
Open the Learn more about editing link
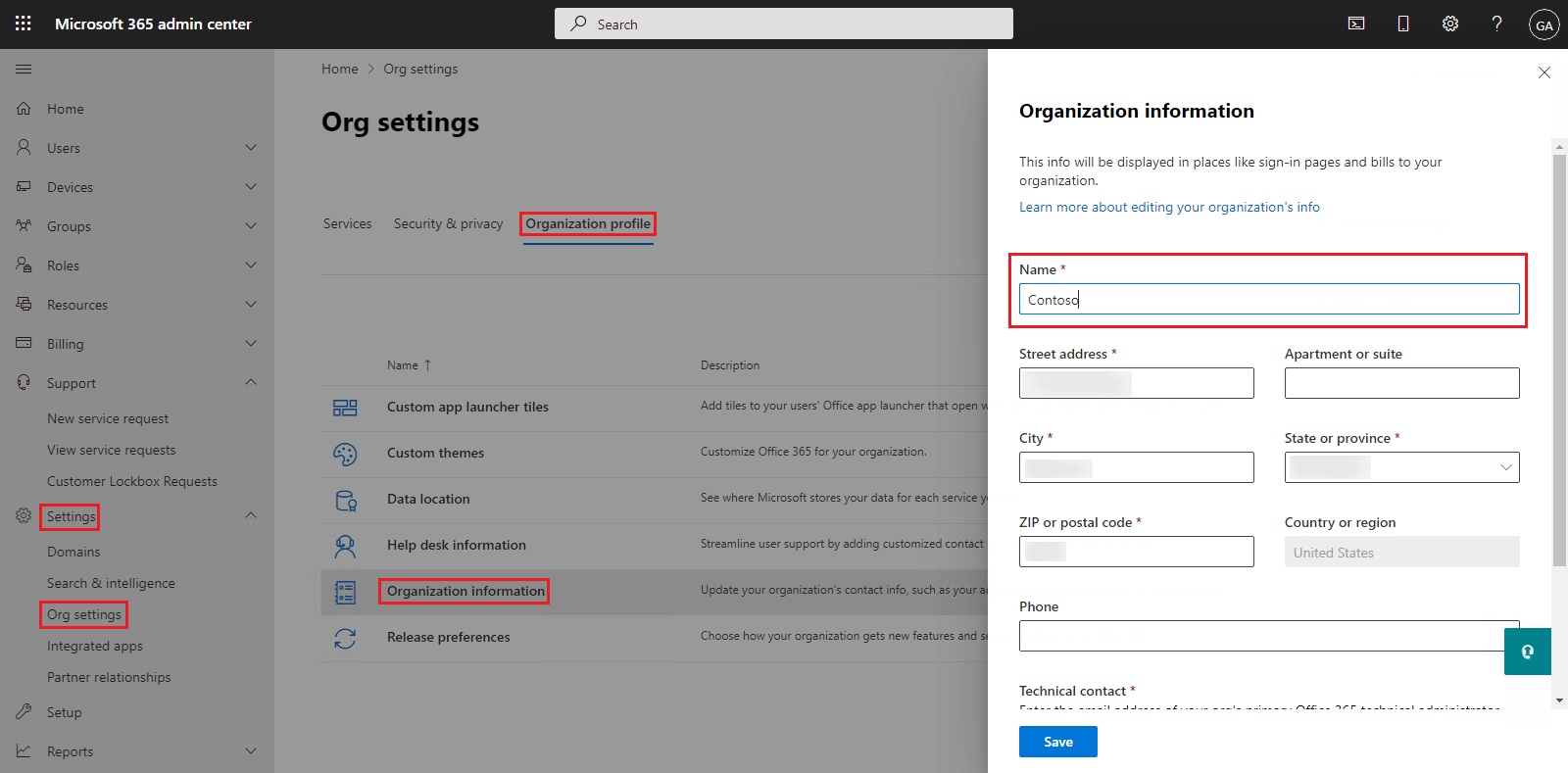(x=1169, y=207)
